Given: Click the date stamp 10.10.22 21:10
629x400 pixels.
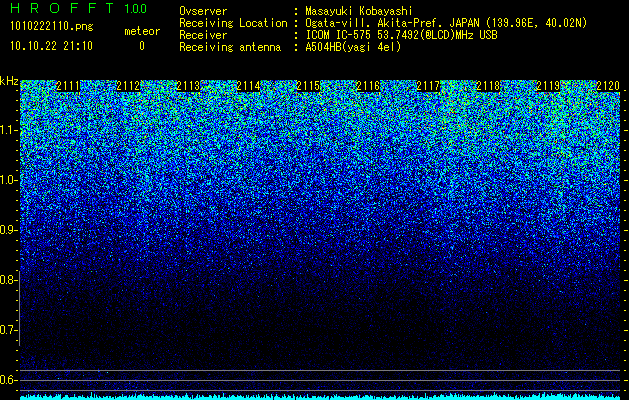Looking at the screenshot, I should pos(51,46).
